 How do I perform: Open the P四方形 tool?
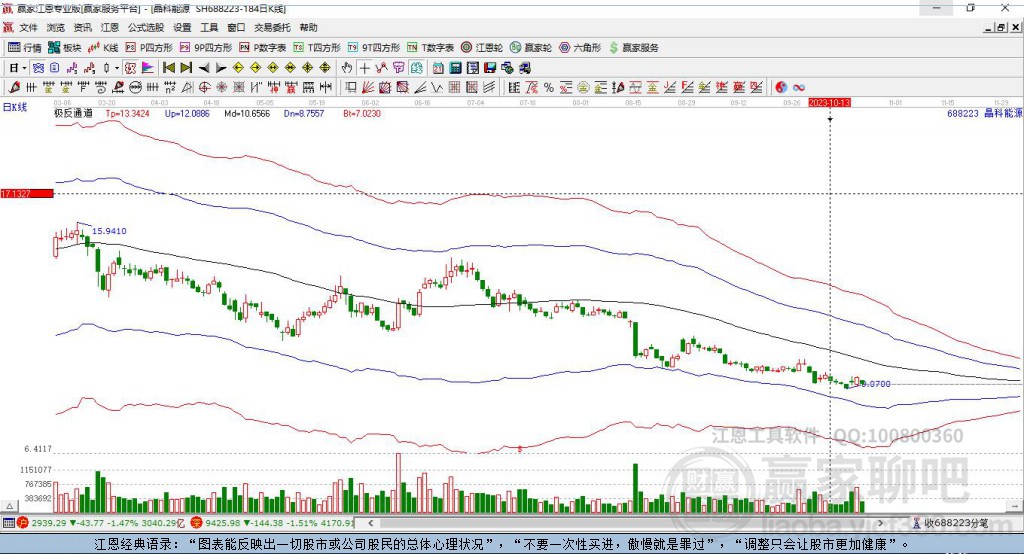tap(149, 48)
